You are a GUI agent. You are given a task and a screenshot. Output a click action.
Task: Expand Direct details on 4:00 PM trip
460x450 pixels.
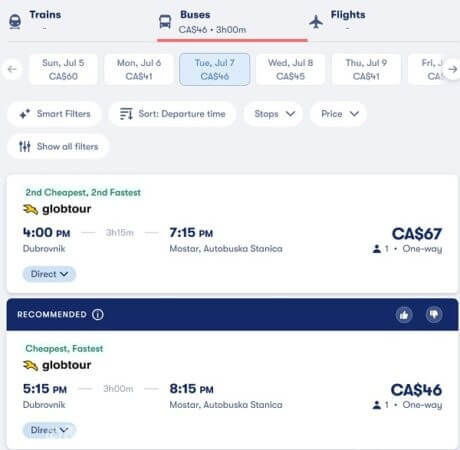(x=49, y=274)
